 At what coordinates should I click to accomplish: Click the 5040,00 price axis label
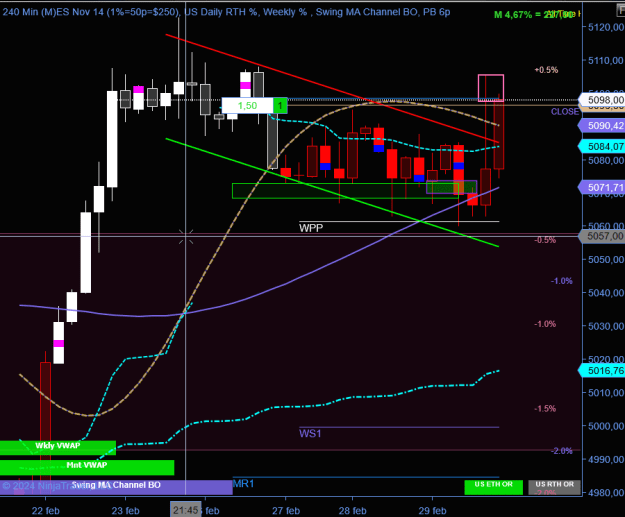coord(606,293)
